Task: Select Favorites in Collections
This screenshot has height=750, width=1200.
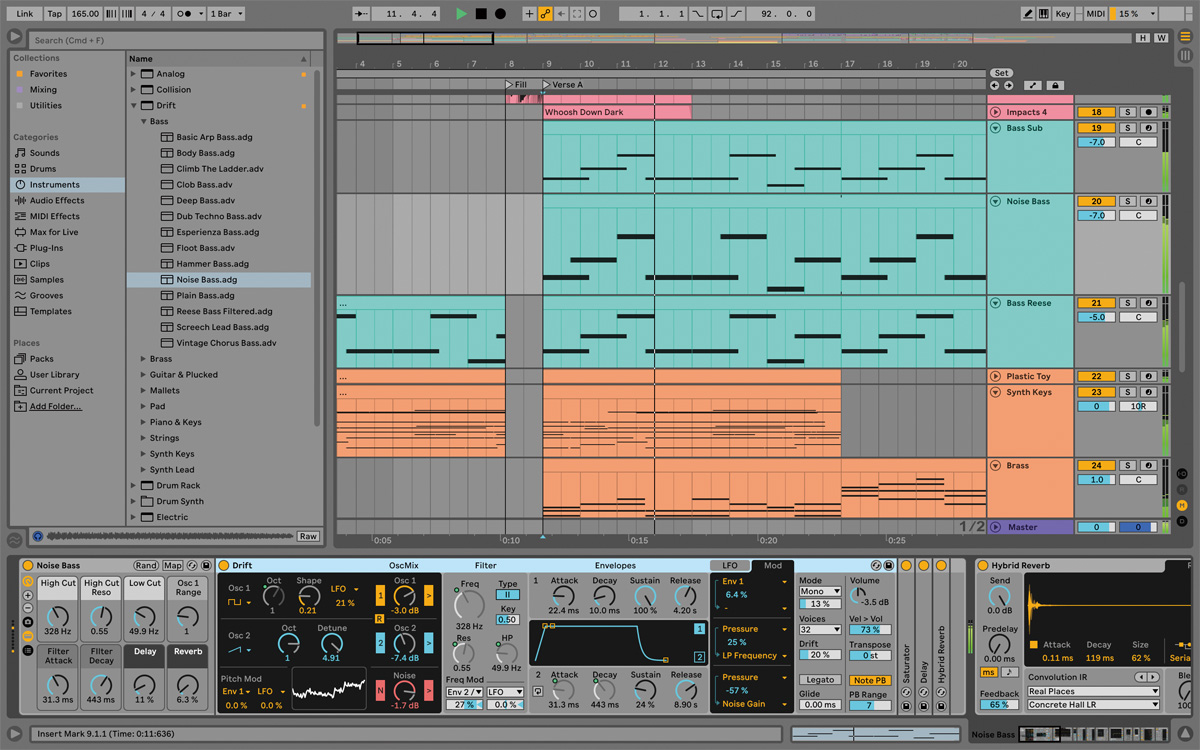Action: (48, 74)
